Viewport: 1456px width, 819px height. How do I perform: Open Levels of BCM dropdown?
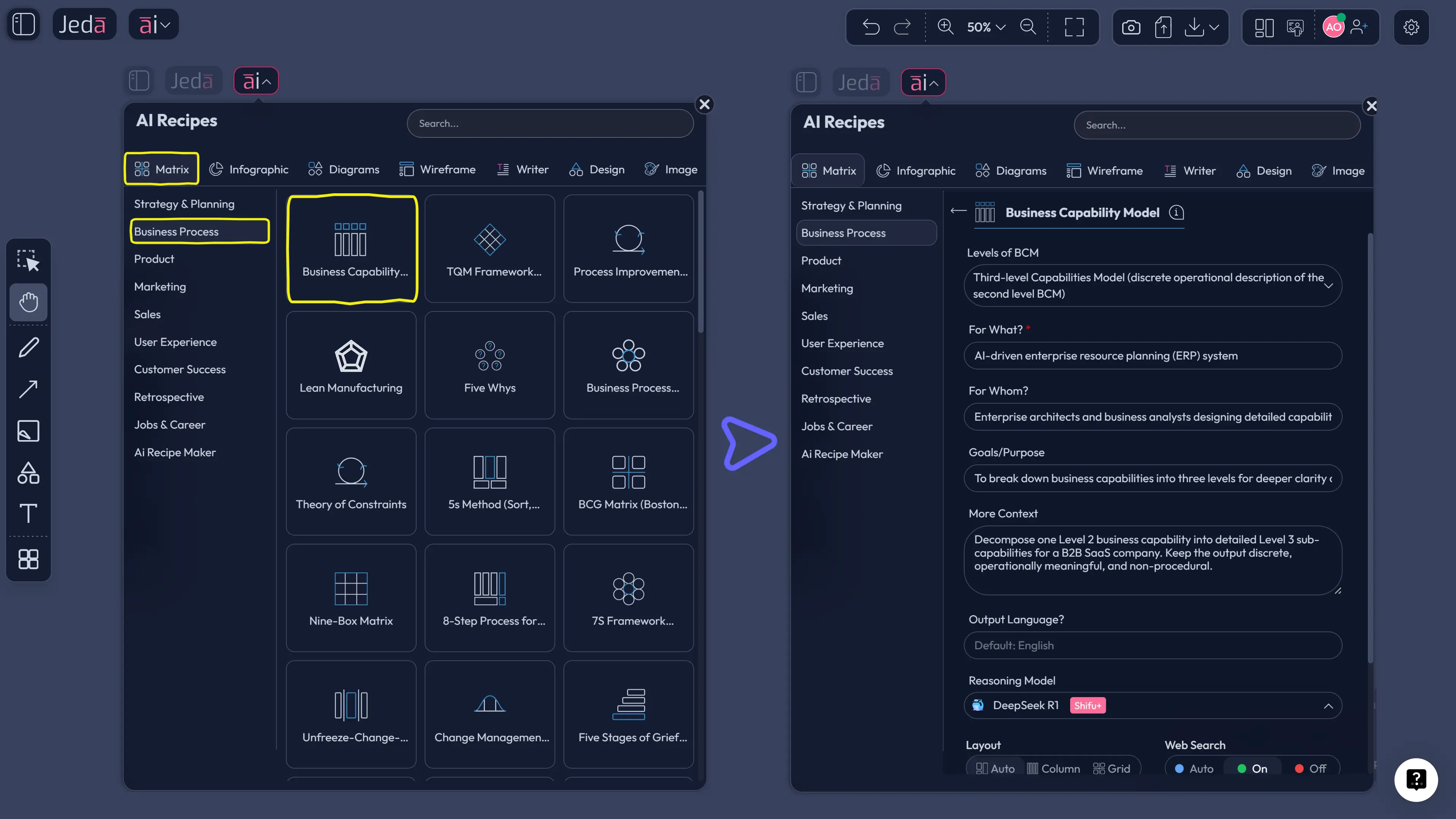pyautogui.click(x=1153, y=286)
